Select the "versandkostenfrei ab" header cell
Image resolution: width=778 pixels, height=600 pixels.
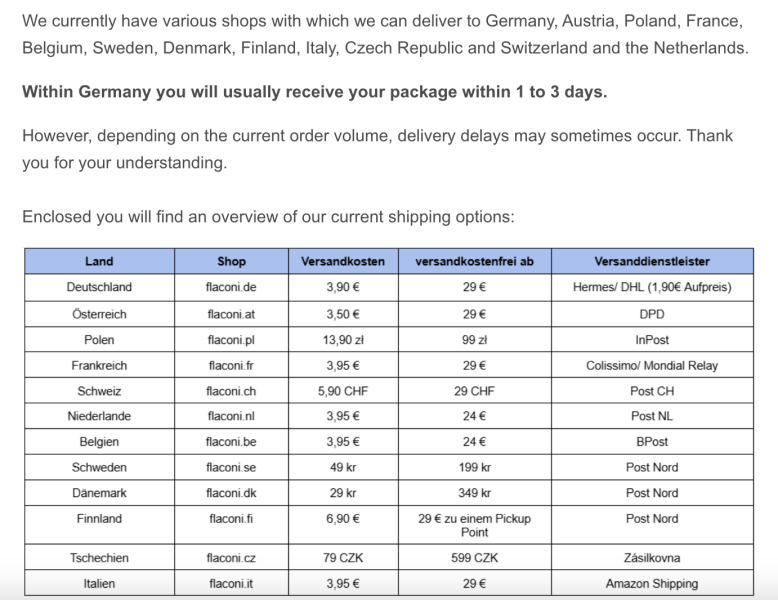point(474,261)
